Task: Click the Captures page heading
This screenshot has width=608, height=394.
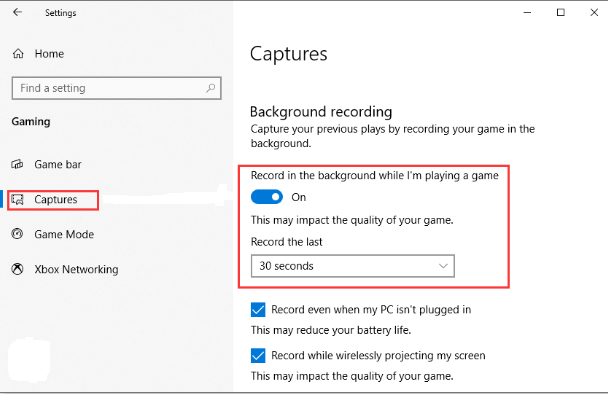Action: tap(288, 54)
